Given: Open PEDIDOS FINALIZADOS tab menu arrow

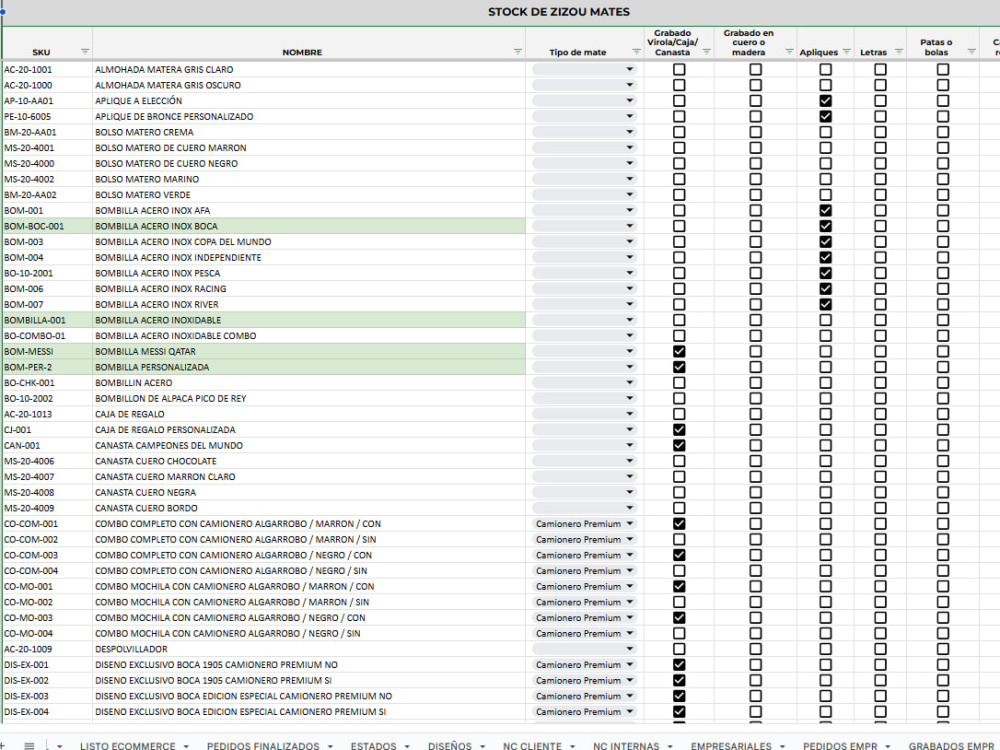Looking at the screenshot, I should 330,746.
